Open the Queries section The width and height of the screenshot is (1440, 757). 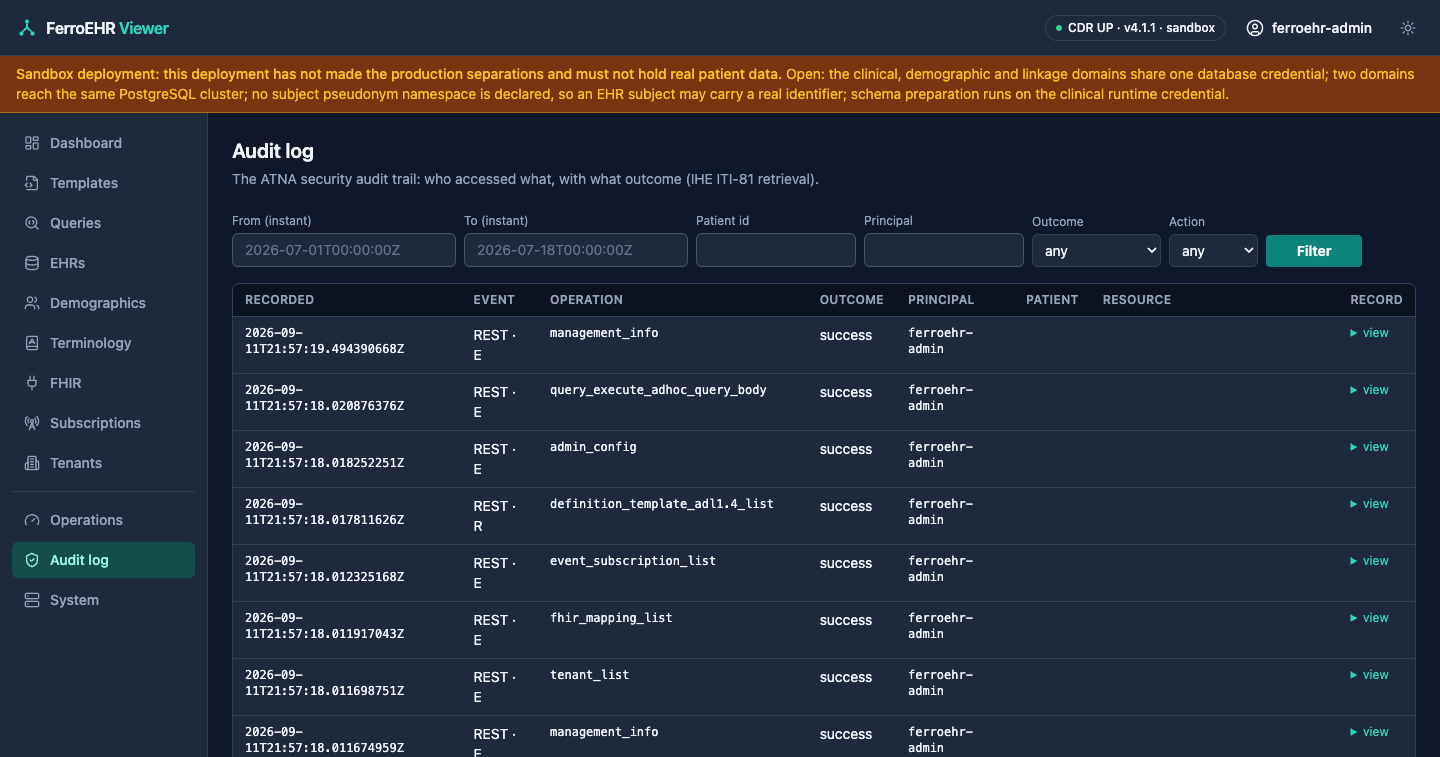tap(103, 223)
